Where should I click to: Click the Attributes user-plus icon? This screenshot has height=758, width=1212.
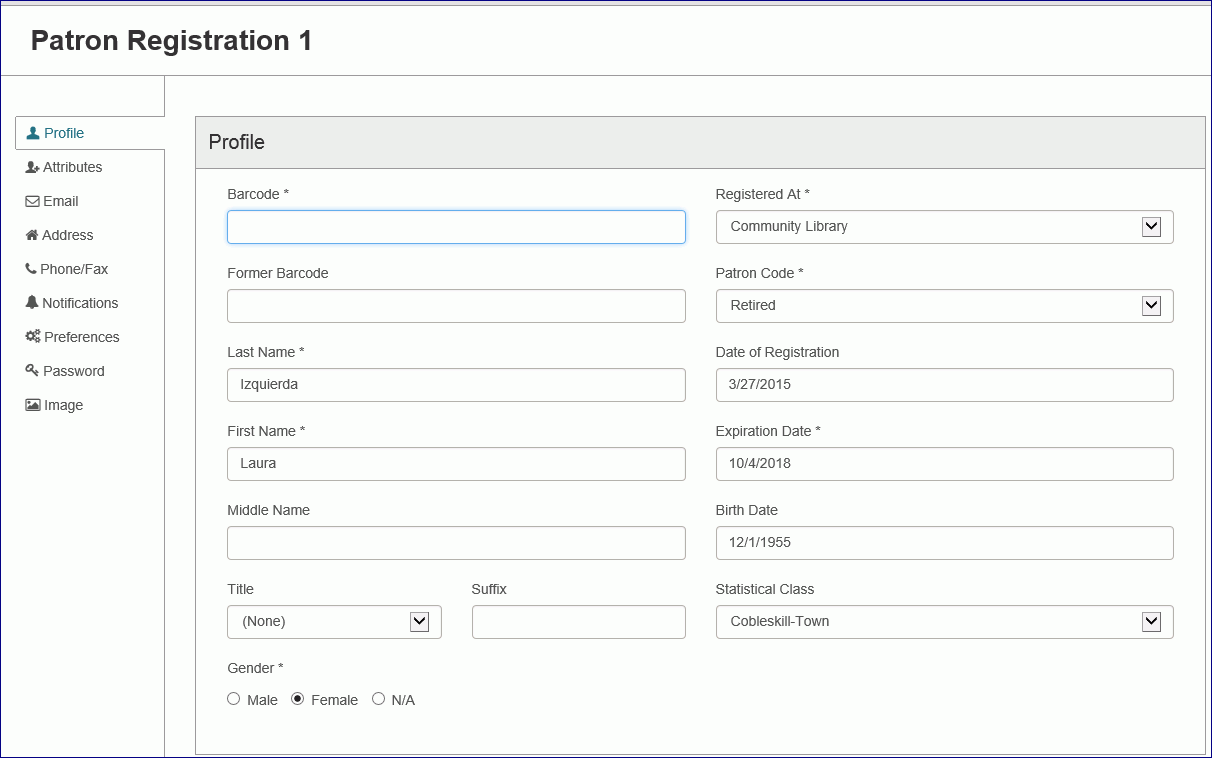coord(33,167)
